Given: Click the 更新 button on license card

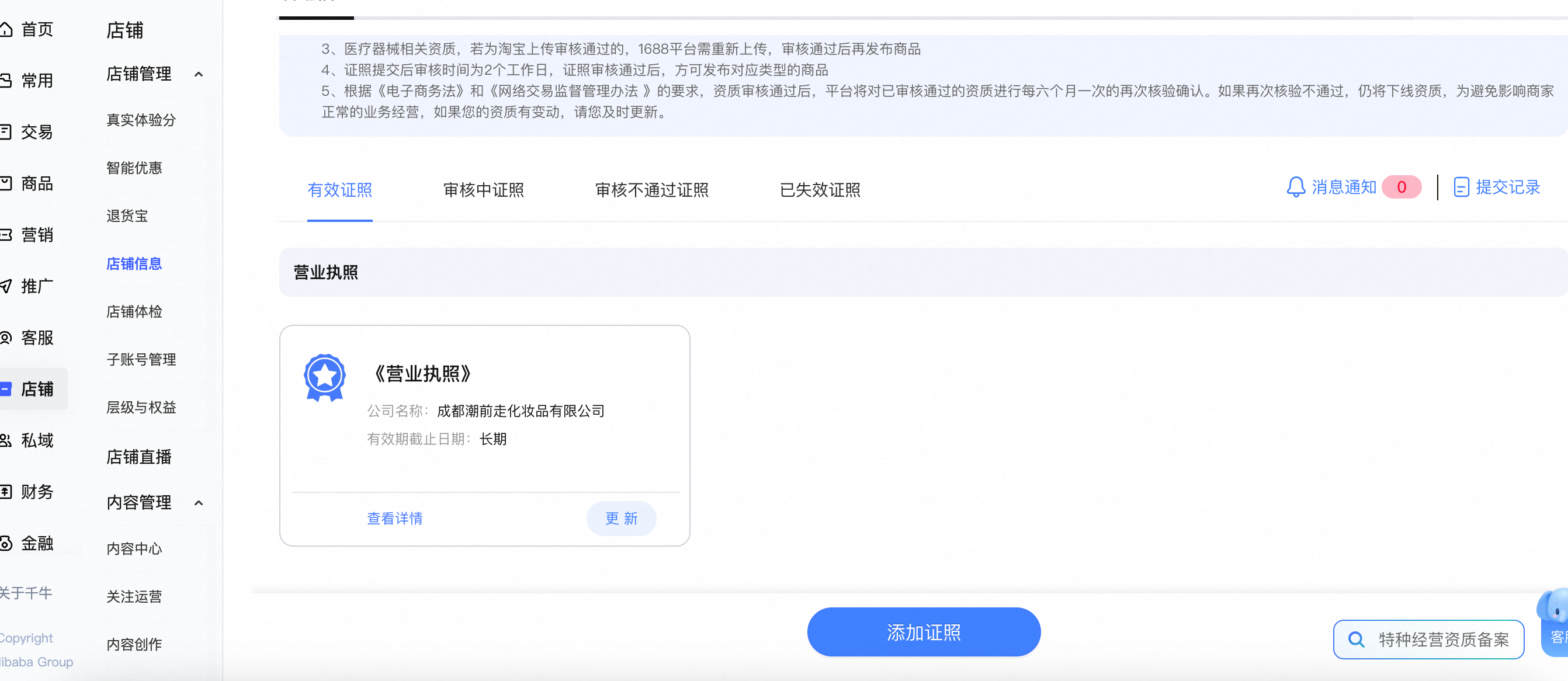Looking at the screenshot, I should point(621,519).
